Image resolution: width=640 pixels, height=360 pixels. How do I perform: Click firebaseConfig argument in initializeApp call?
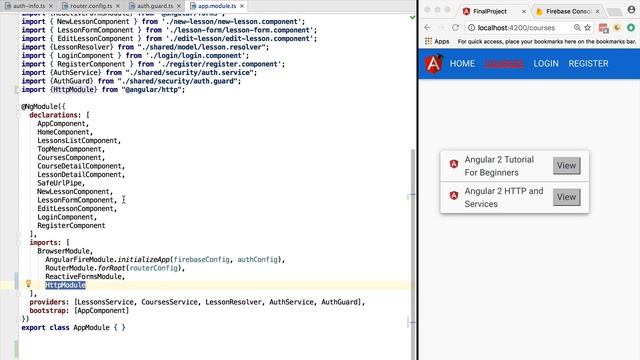click(x=202, y=260)
